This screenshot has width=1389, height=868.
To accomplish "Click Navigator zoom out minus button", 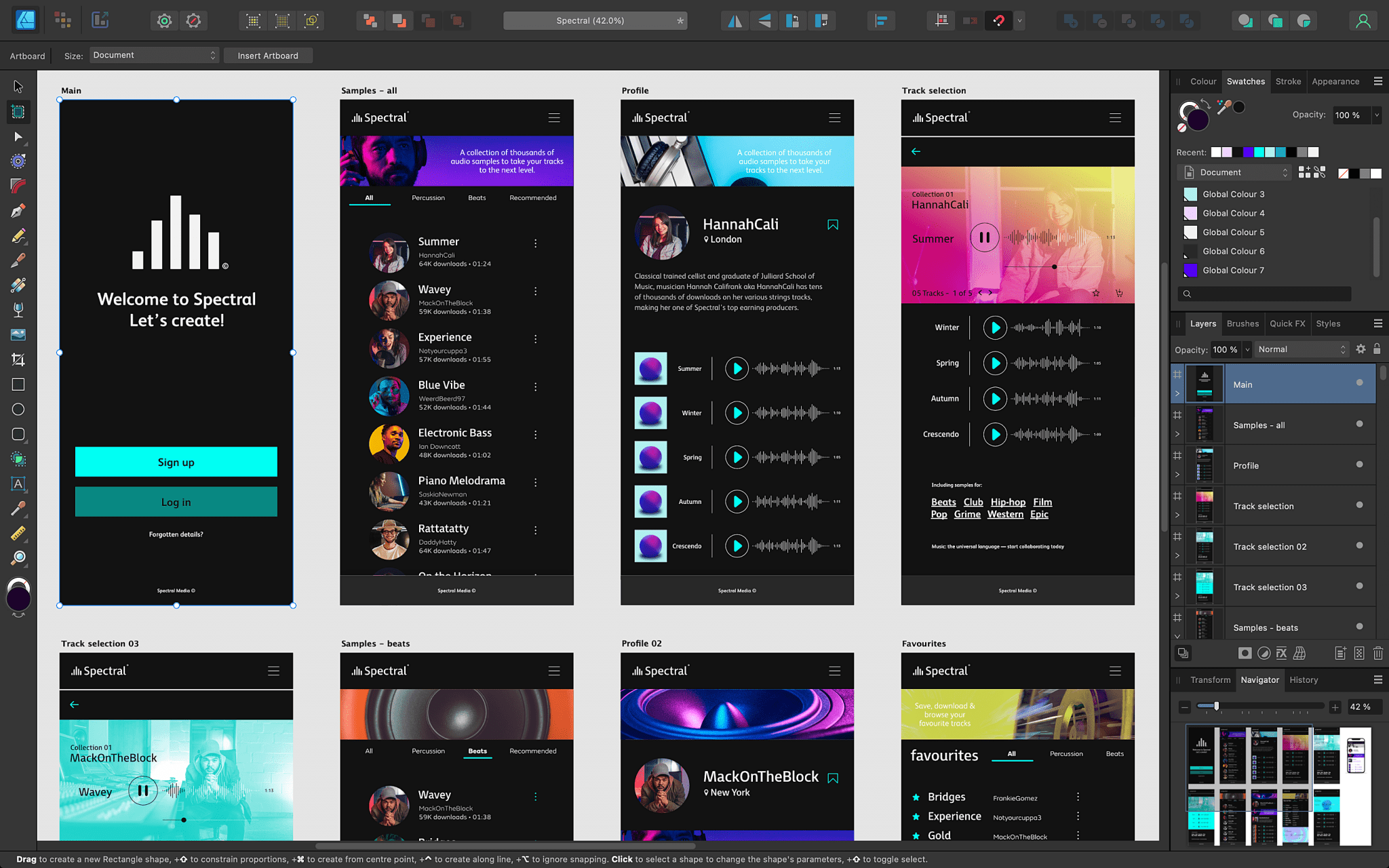I will (1184, 707).
